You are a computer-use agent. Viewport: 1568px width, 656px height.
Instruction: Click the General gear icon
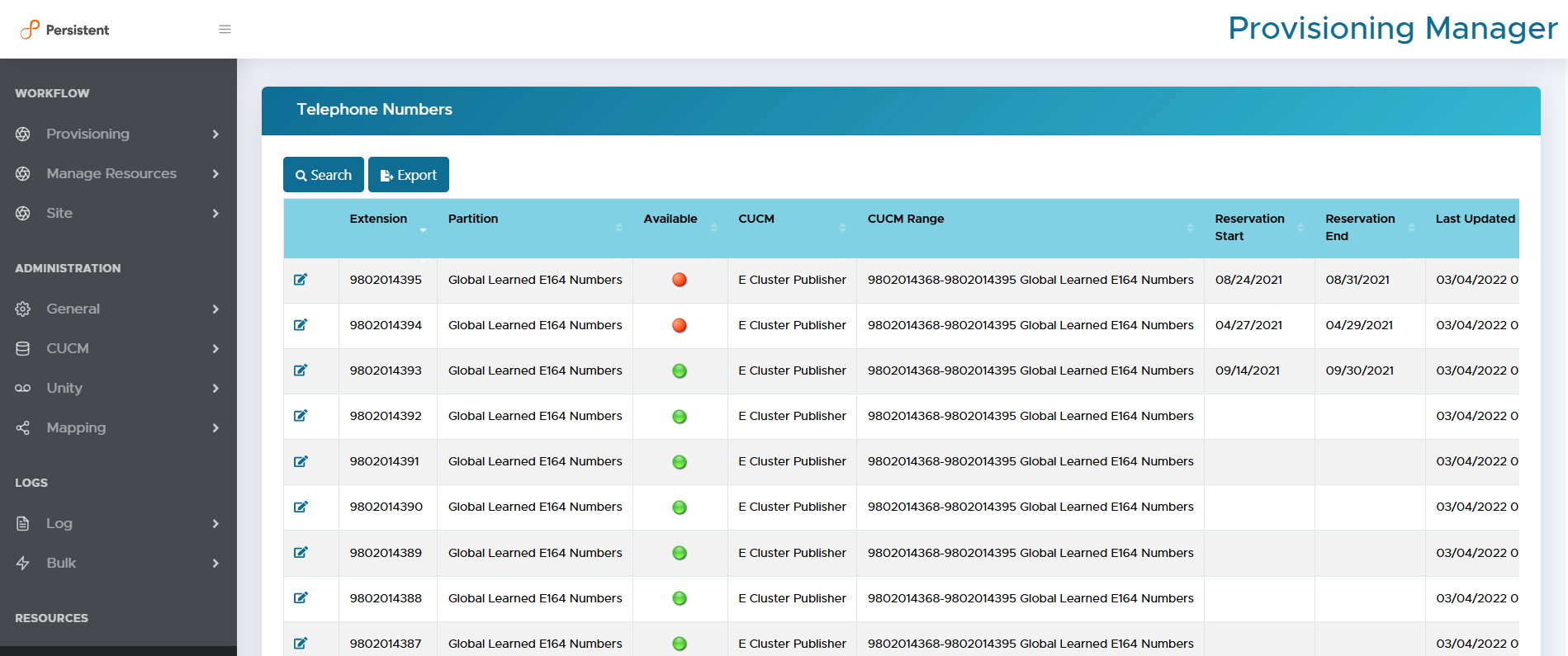click(x=23, y=309)
